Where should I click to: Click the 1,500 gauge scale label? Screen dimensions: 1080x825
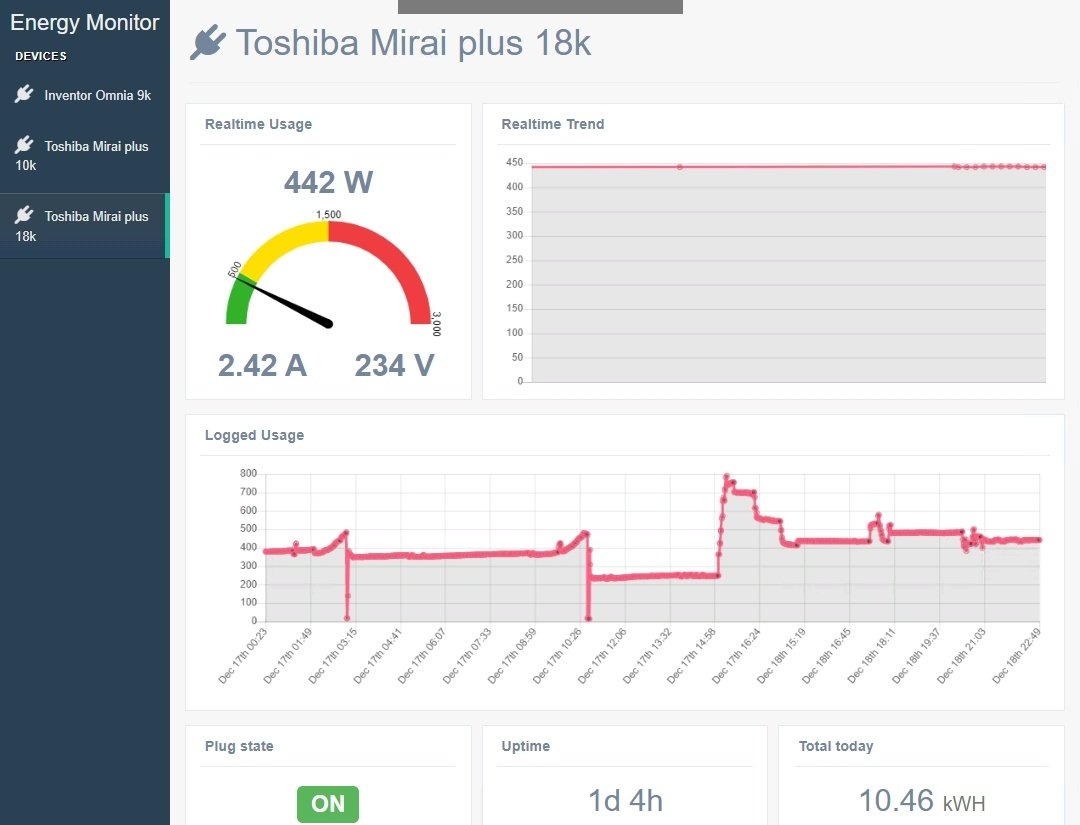pyautogui.click(x=329, y=214)
